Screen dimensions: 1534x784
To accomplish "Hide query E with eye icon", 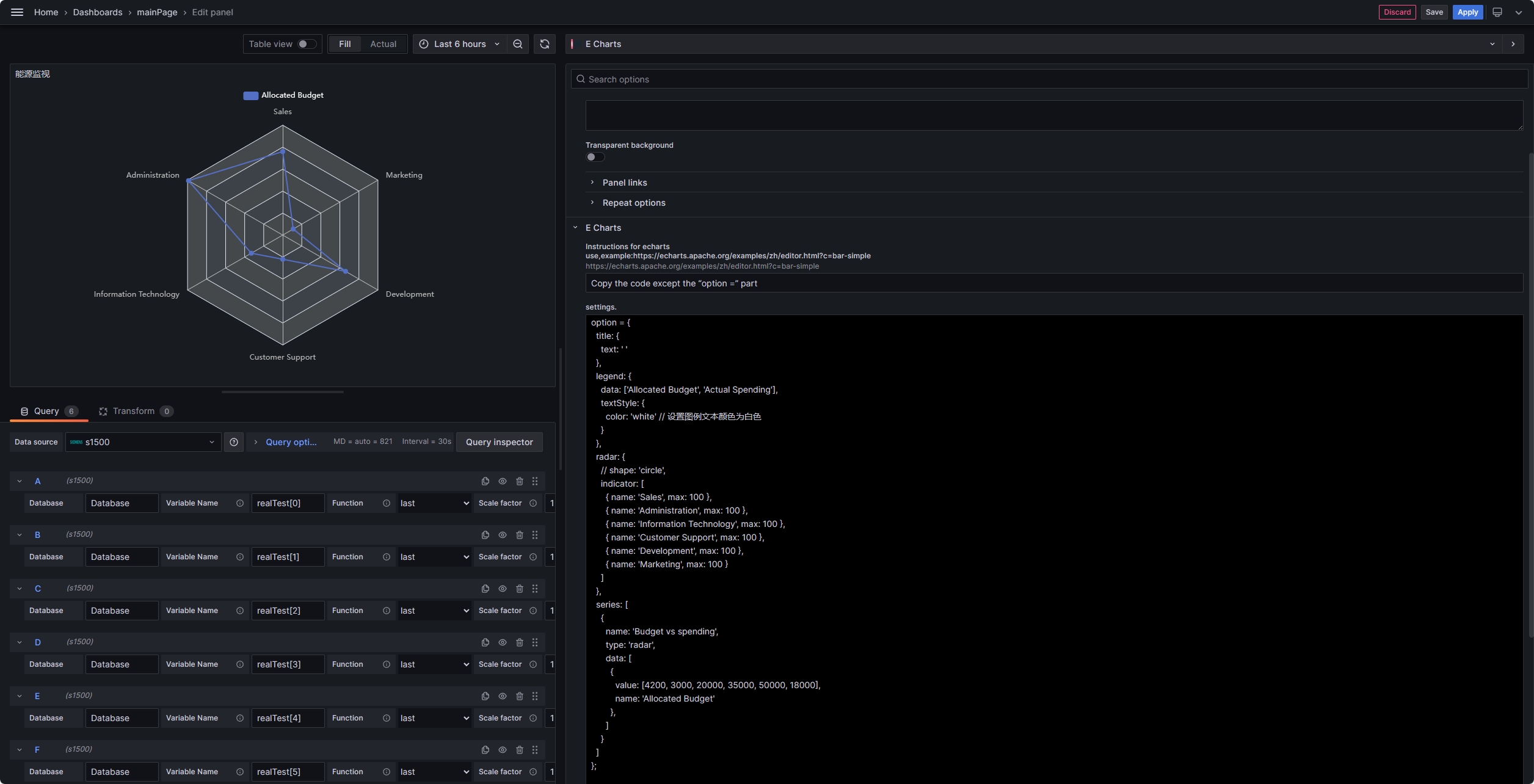I will [503, 696].
